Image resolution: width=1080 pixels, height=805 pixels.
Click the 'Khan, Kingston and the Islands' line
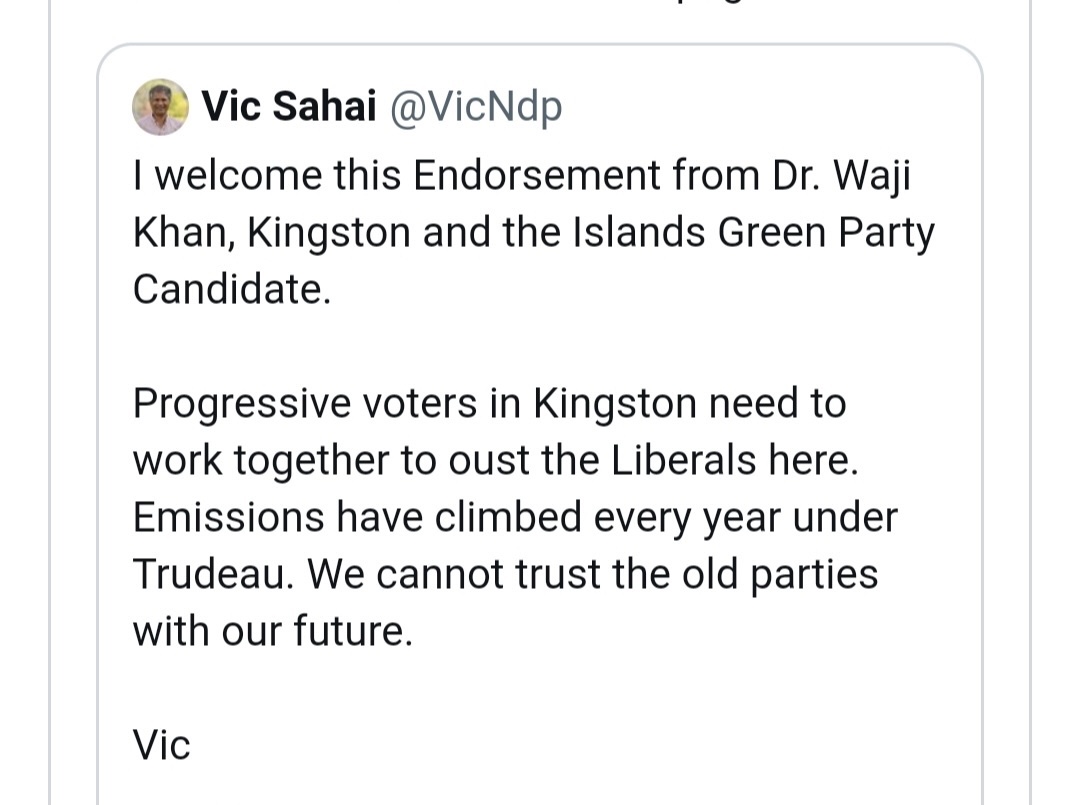point(534,233)
